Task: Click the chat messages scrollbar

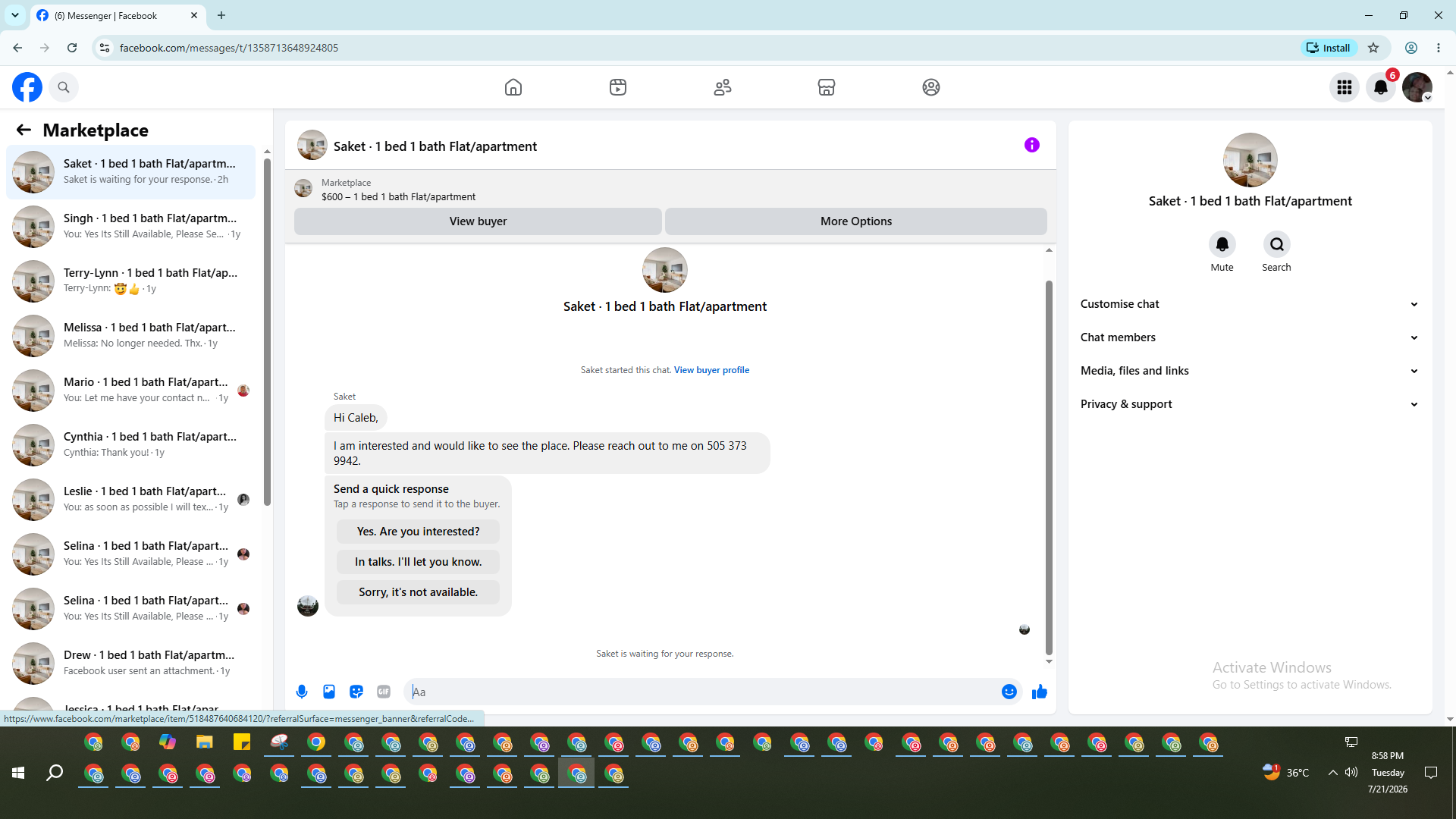Action: [x=1049, y=466]
